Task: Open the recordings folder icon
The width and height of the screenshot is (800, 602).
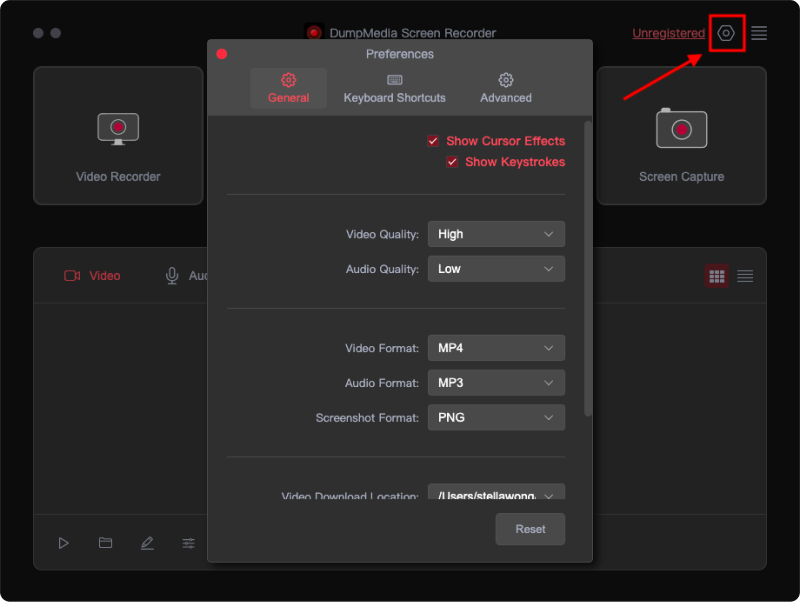Action: tap(105, 543)
